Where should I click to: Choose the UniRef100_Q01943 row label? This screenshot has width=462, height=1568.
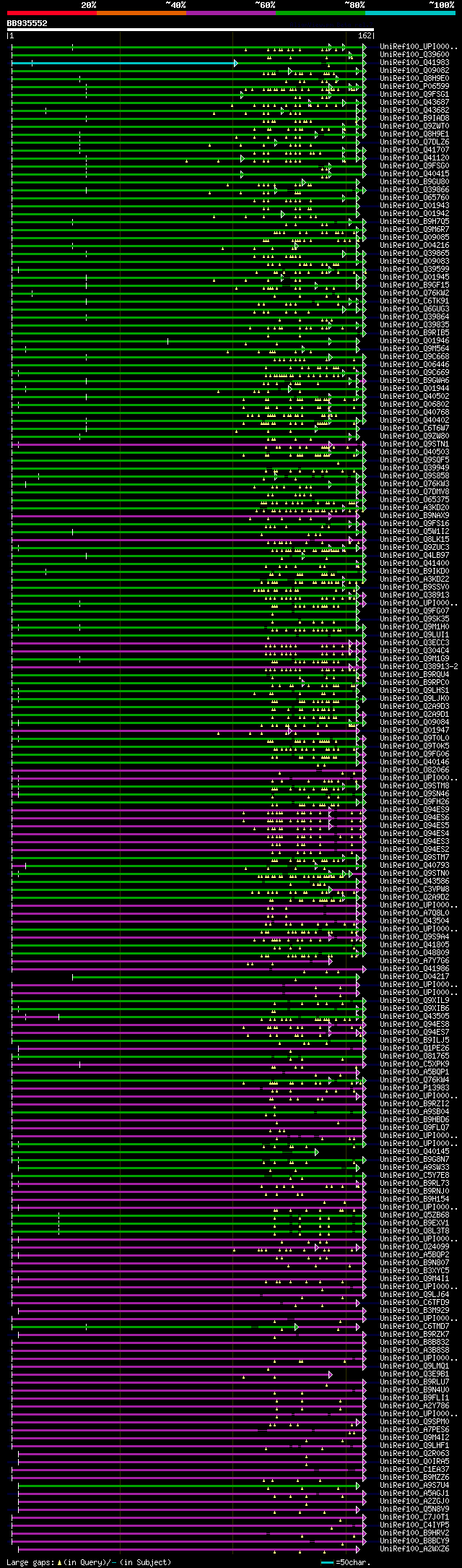coord(414,206)
